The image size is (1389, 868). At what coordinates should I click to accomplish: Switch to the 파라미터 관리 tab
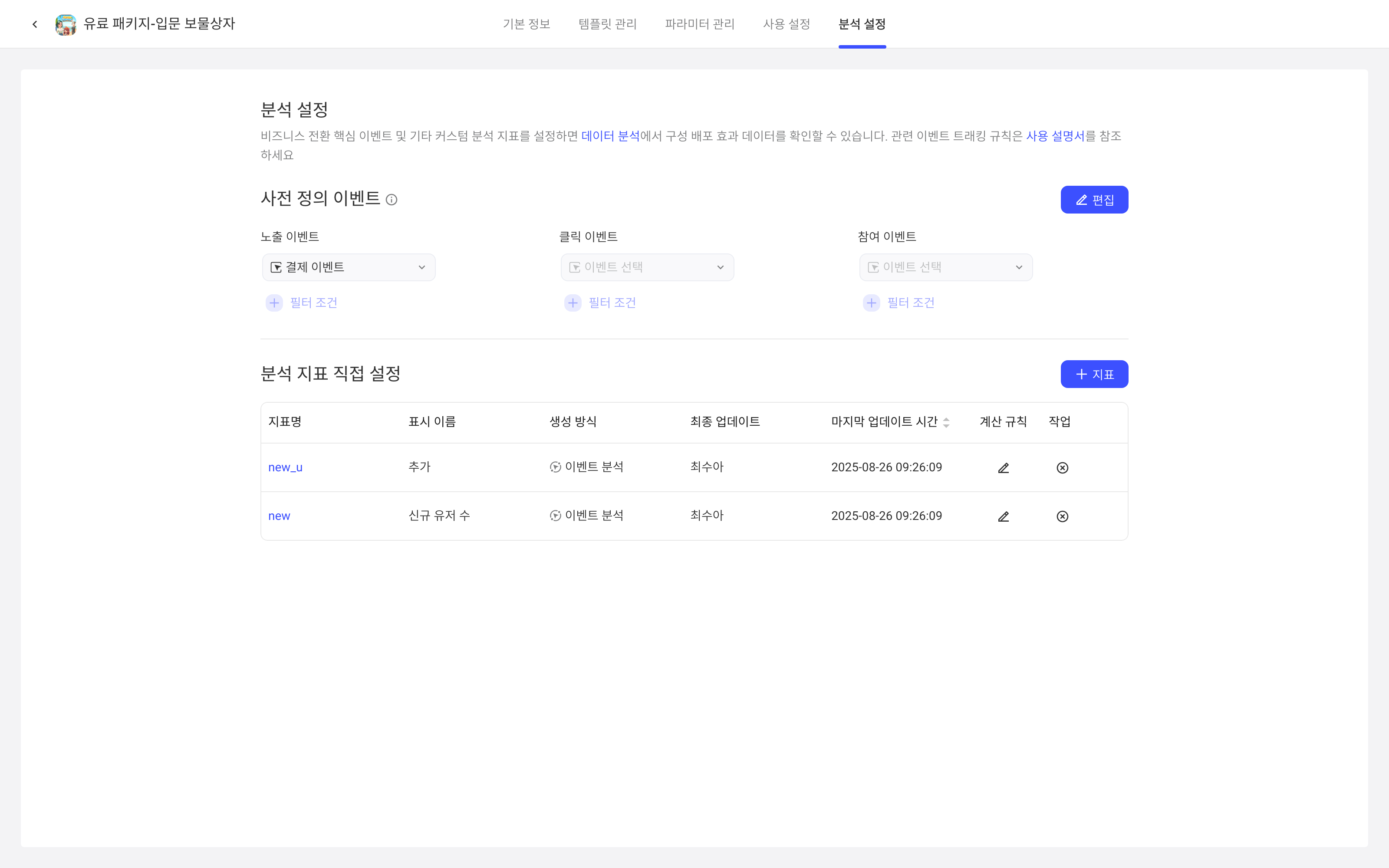tap(700, 24)
